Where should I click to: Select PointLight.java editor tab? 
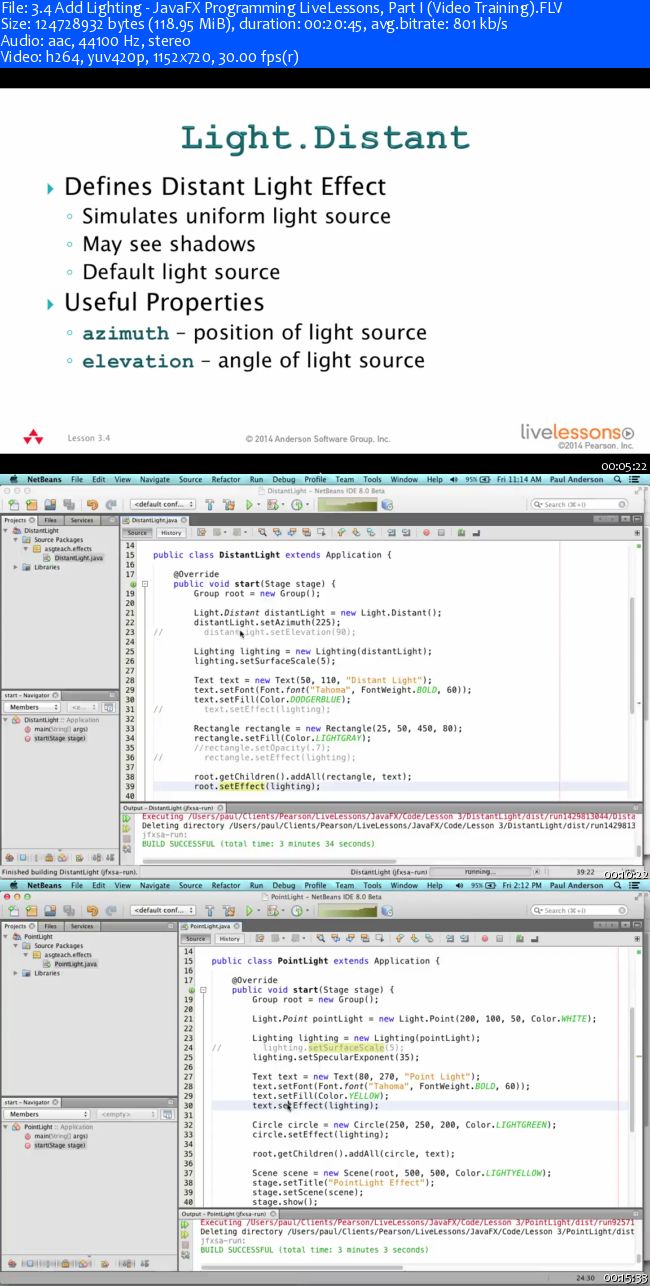tap(210, 926)
